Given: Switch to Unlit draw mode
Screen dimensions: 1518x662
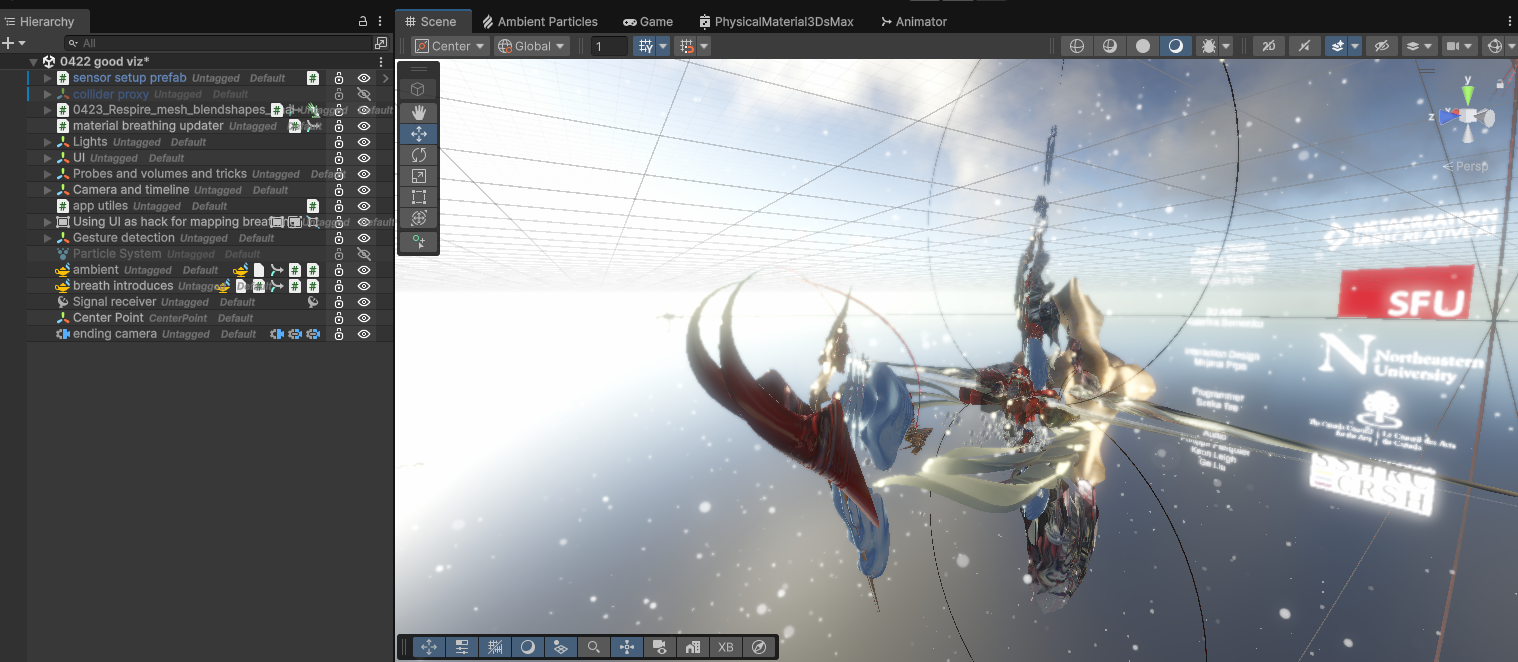Looking at the screenshot, I should click(1142, 46).
